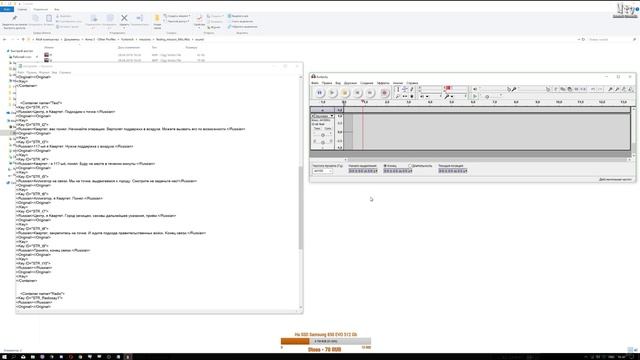Pause playback in Audacity
Screen dimensions: 640x360
(x=320, y=93)
